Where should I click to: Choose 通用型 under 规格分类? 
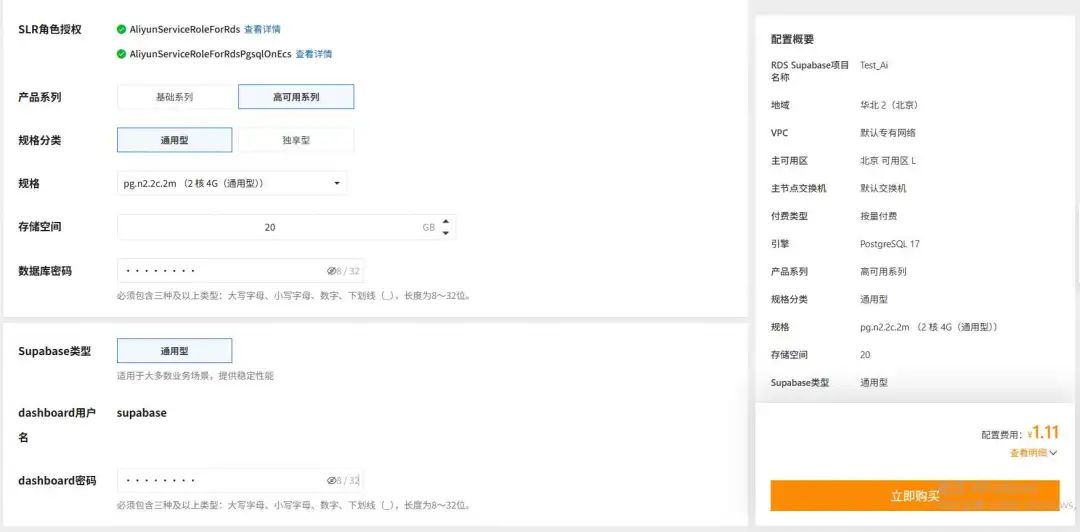coord(174,140)
